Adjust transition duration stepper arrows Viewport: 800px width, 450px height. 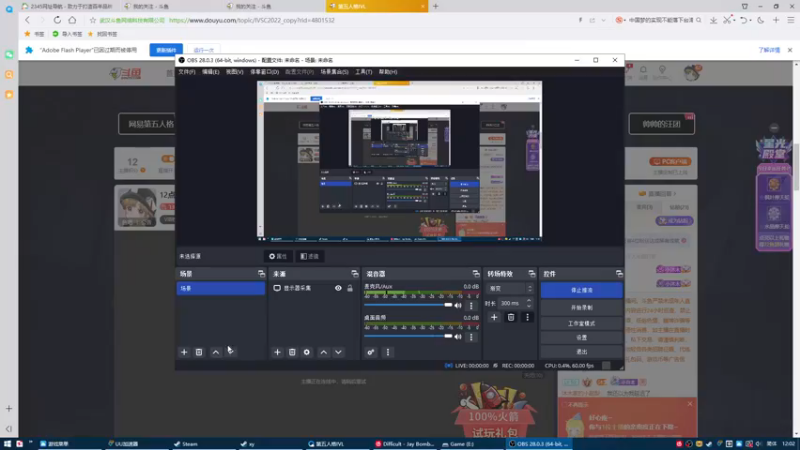tap(529, 303)
